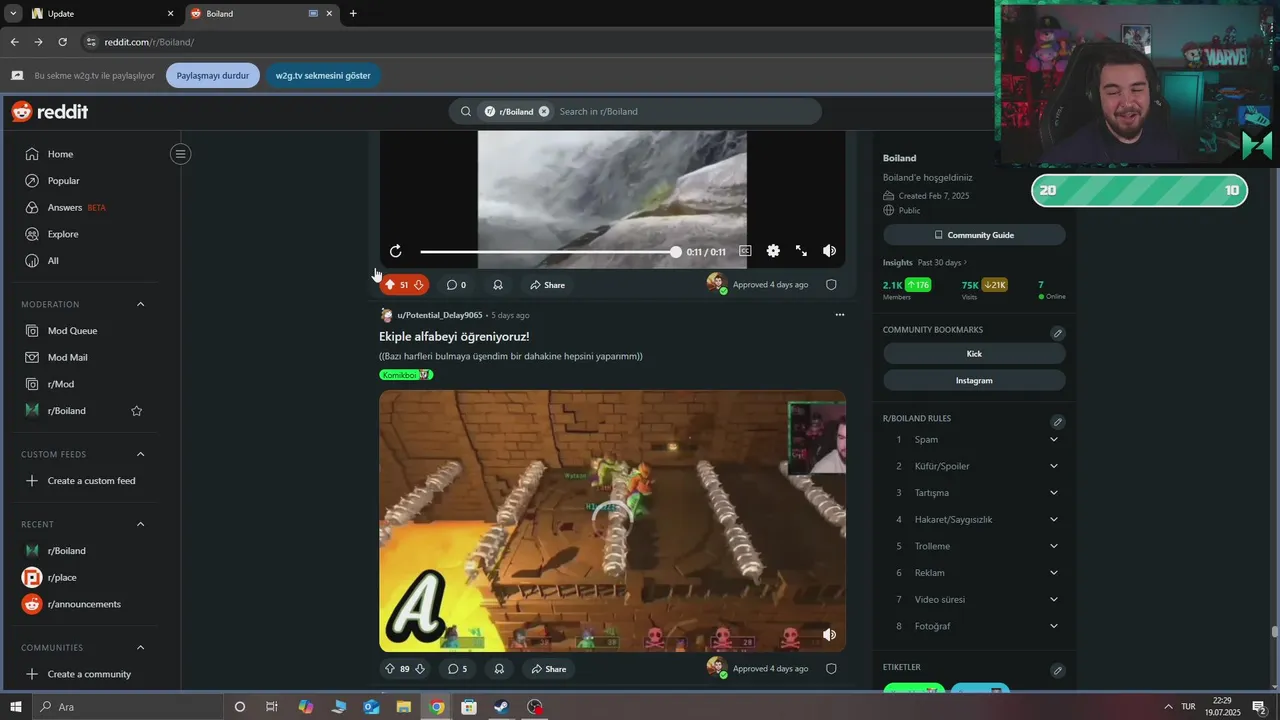Collapse the Recent section
Viewport: 1280px width, 720px height.
pyautogui.click(x=141, y=524)
